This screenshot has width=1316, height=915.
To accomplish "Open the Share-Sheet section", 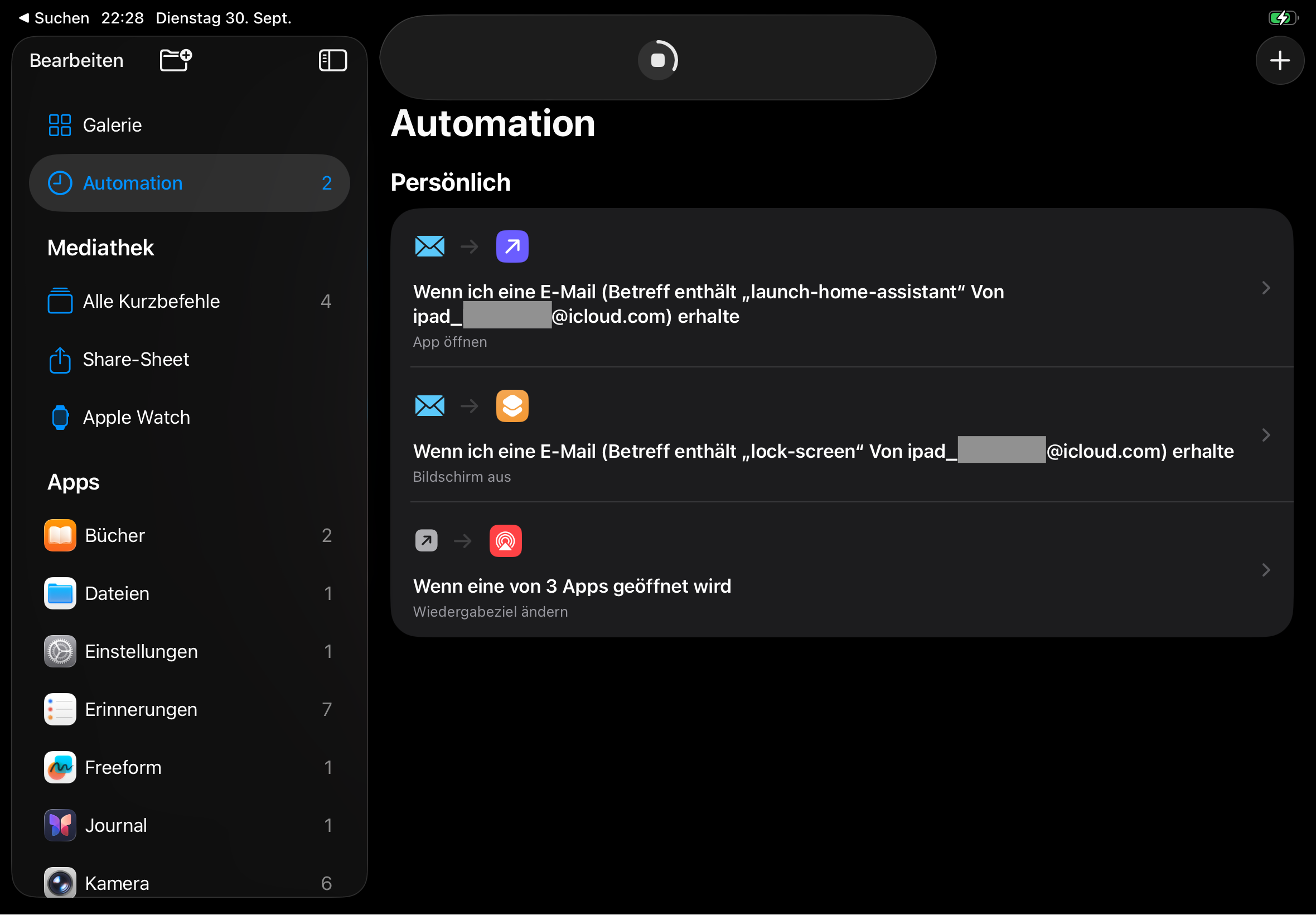I will coord(136,359).
